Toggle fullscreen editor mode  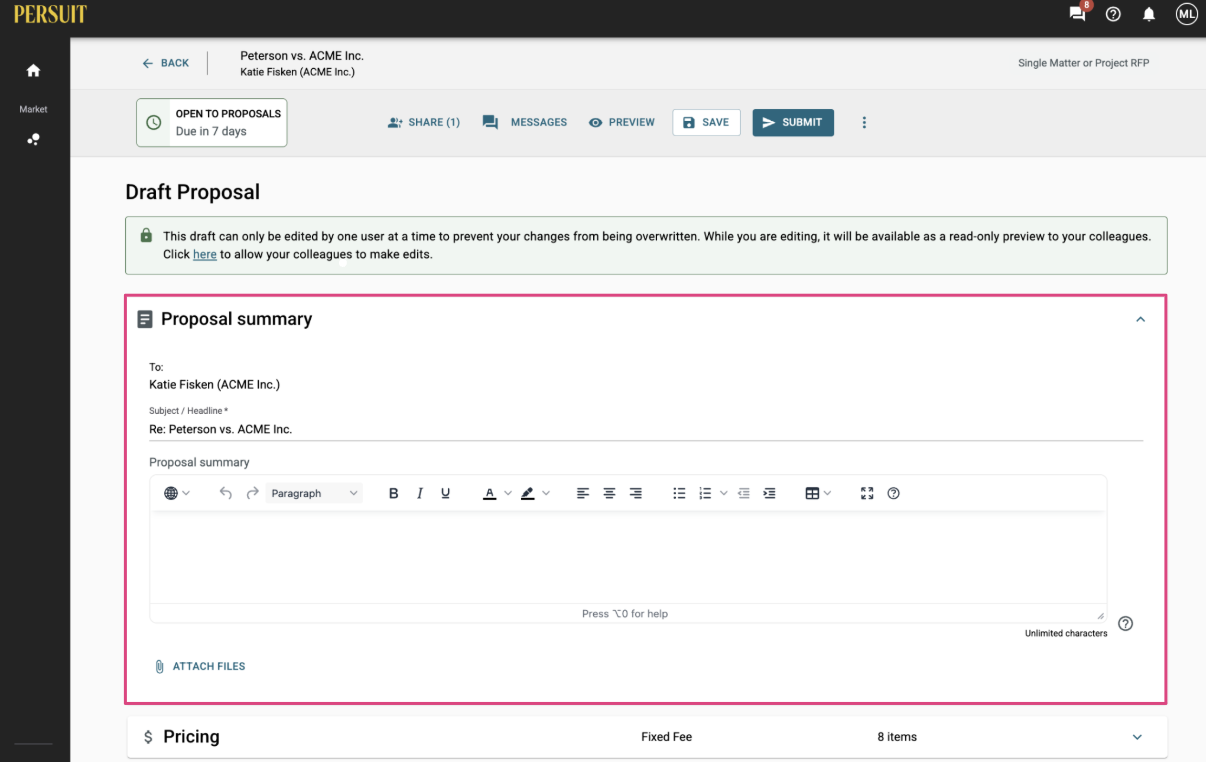(x=867, y=493)
